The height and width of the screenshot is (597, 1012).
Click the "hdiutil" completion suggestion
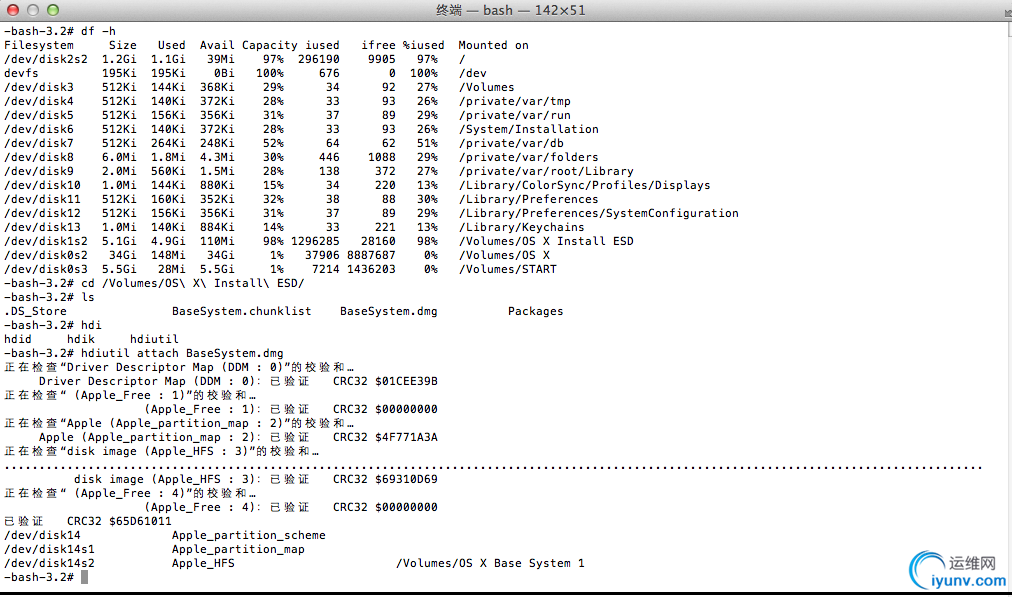(154, 339)
